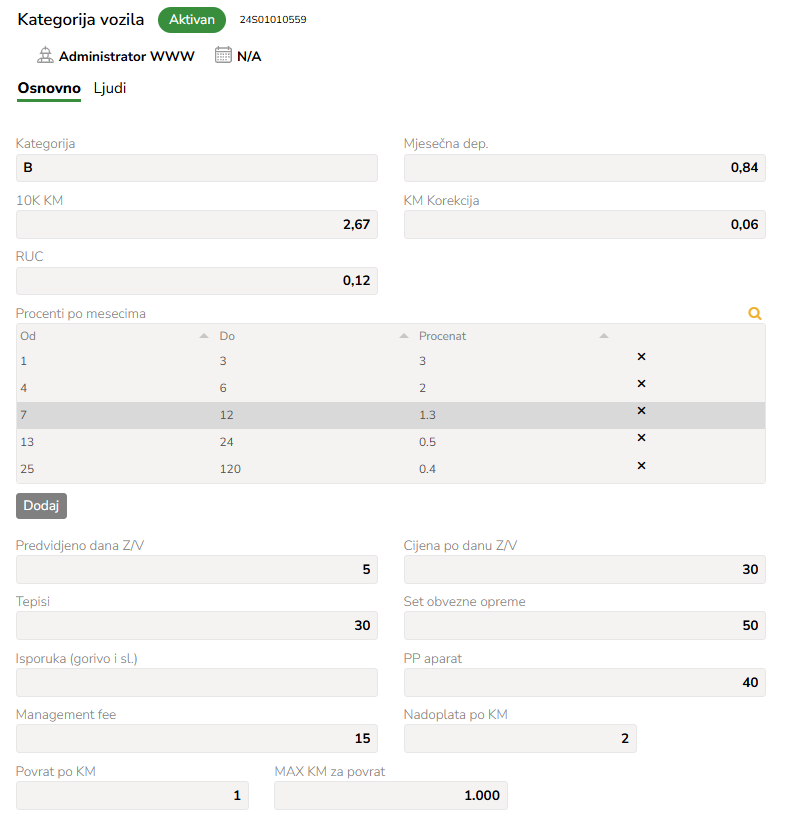The width and height of the screenshot is (795, 823).
Task: Click the Administrator WWW user icon
Action: (x=45, y=55)
